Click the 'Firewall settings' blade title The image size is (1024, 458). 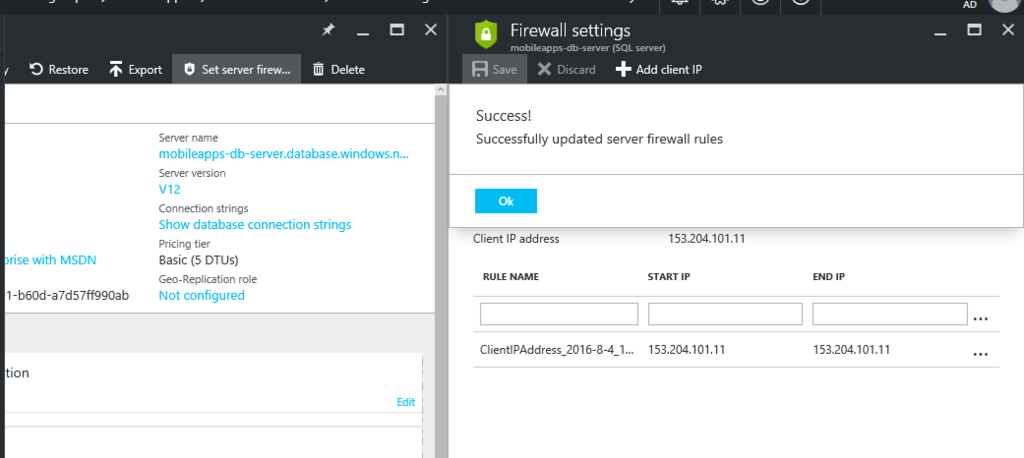(570, 30)
